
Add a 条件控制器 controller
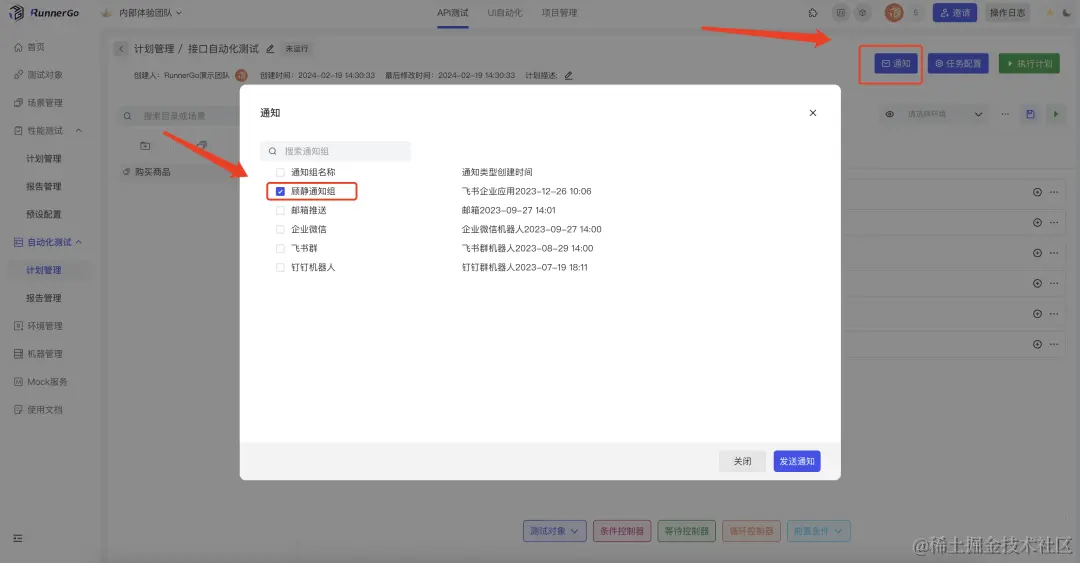tap(622, 531)
